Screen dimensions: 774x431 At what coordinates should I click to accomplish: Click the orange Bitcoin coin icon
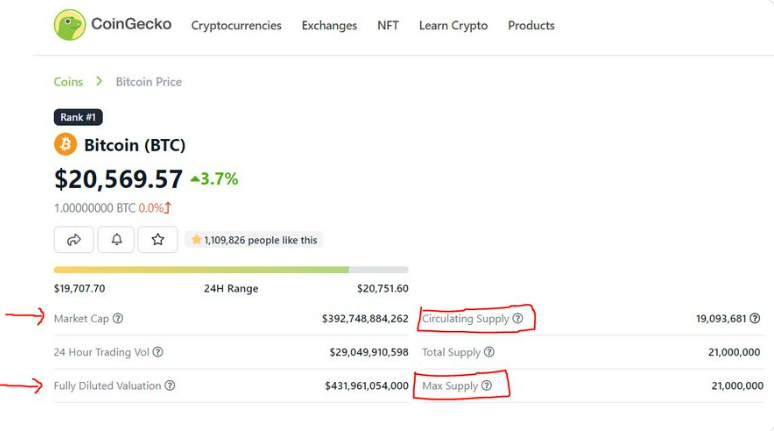(x=65, y=144)
